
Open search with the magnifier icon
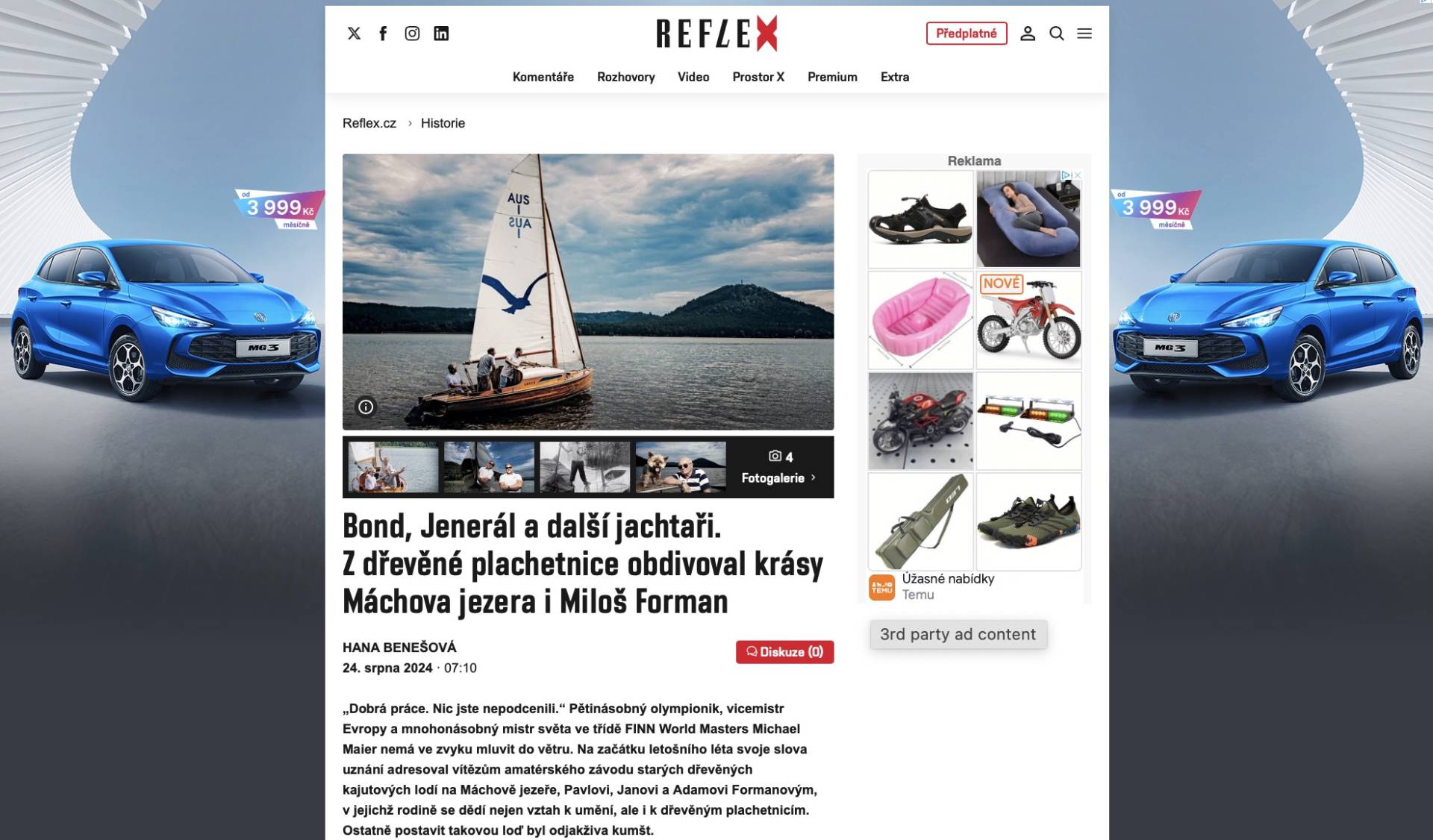[x=1056, y=33]
